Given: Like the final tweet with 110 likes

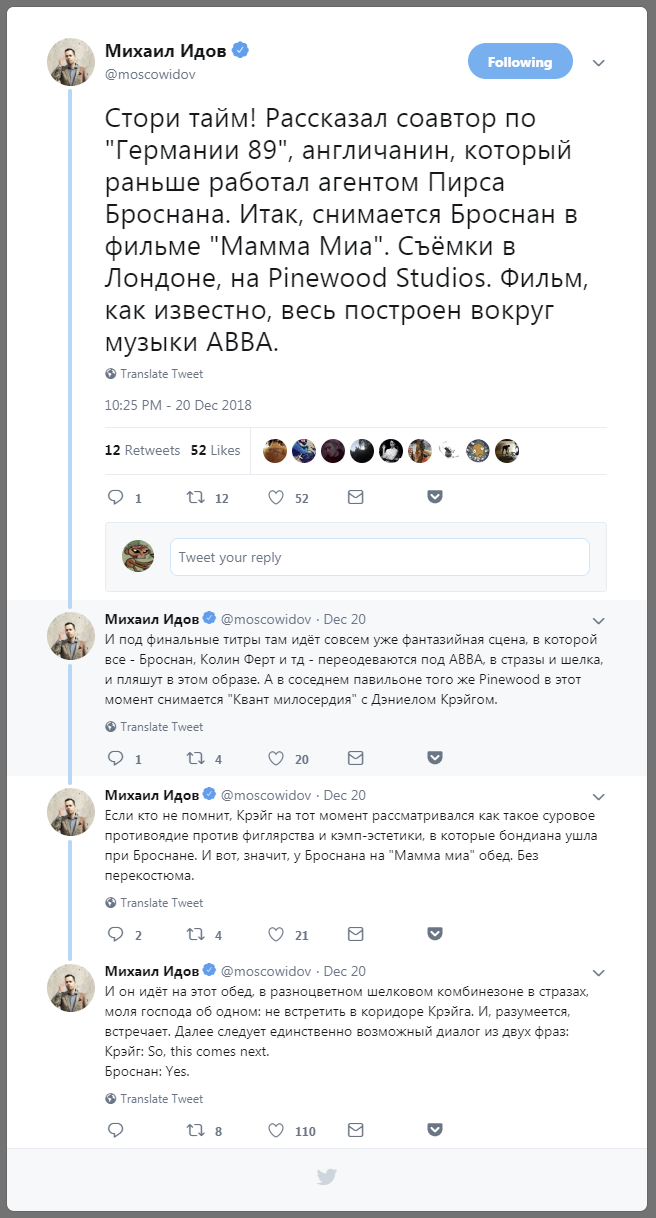Looking at the screenshot, I should coord(274,1130).
